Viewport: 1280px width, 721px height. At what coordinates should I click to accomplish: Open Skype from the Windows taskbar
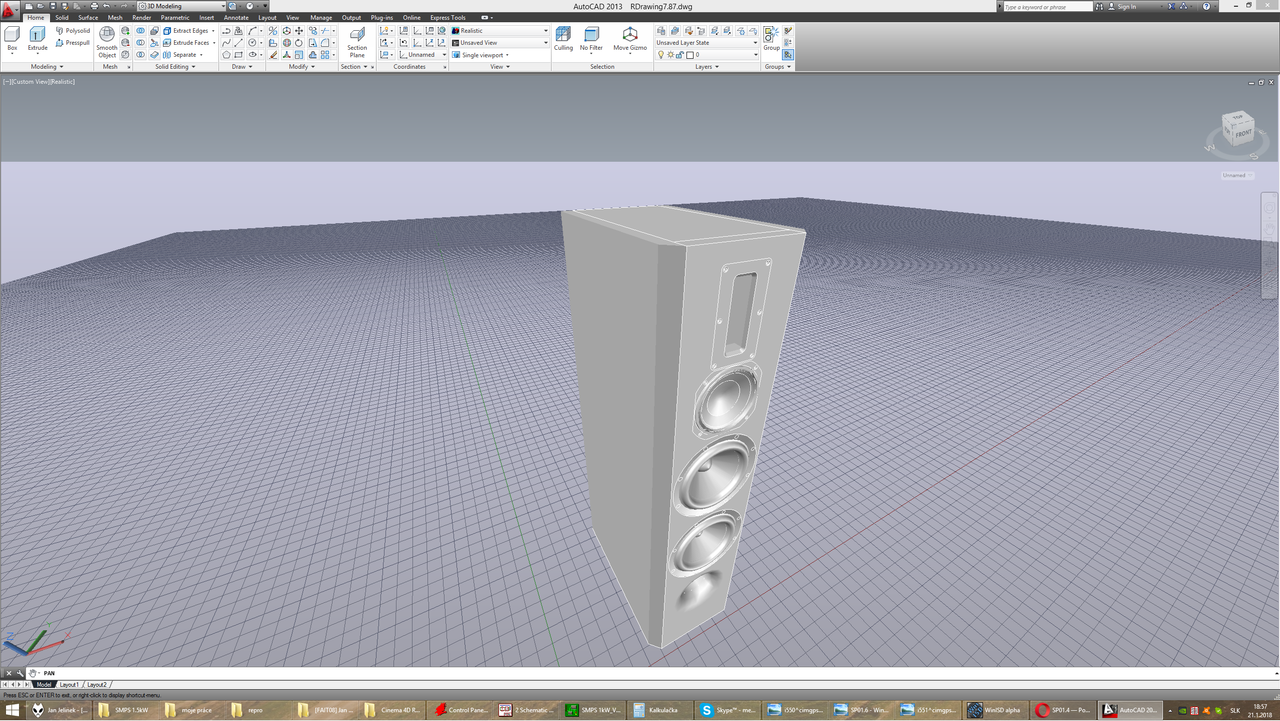tap(728, 710)
